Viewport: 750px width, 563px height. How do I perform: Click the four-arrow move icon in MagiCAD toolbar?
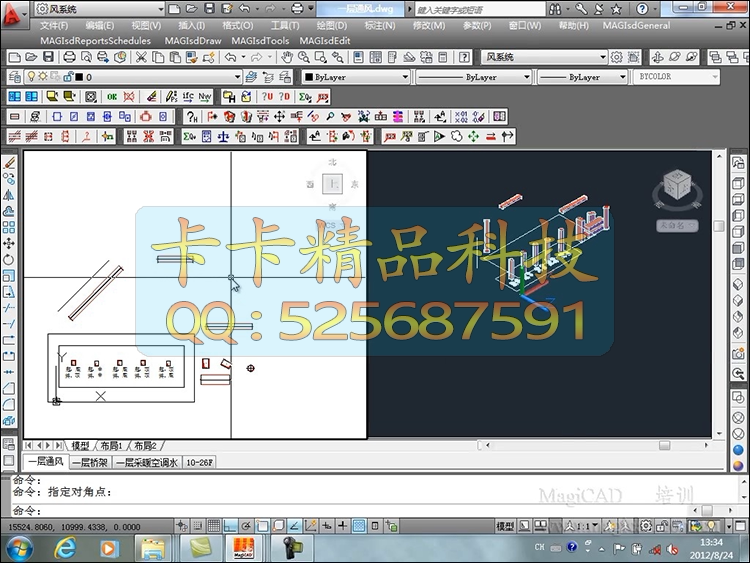pos(279,116)
